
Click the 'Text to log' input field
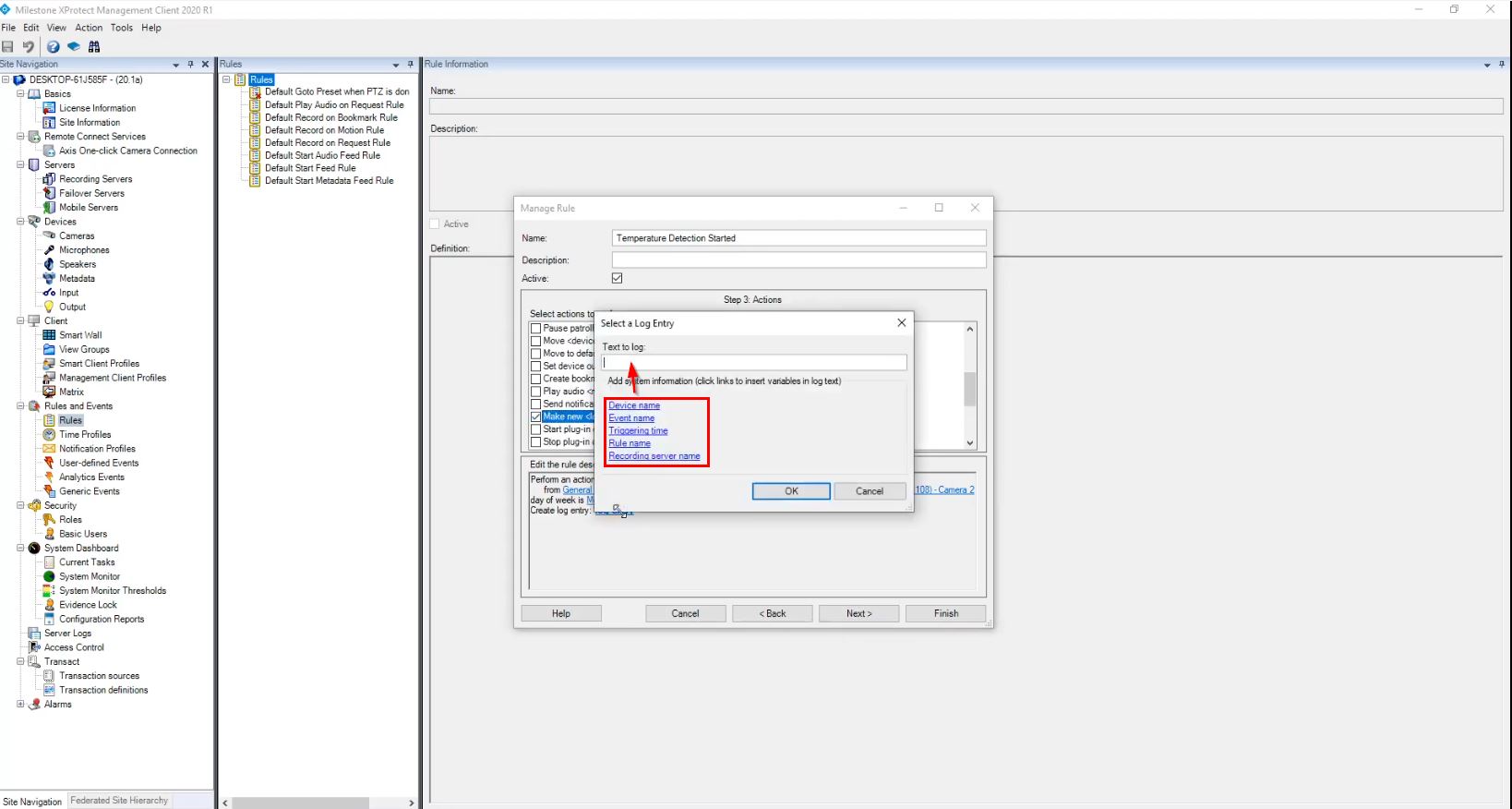click(754, 363)
